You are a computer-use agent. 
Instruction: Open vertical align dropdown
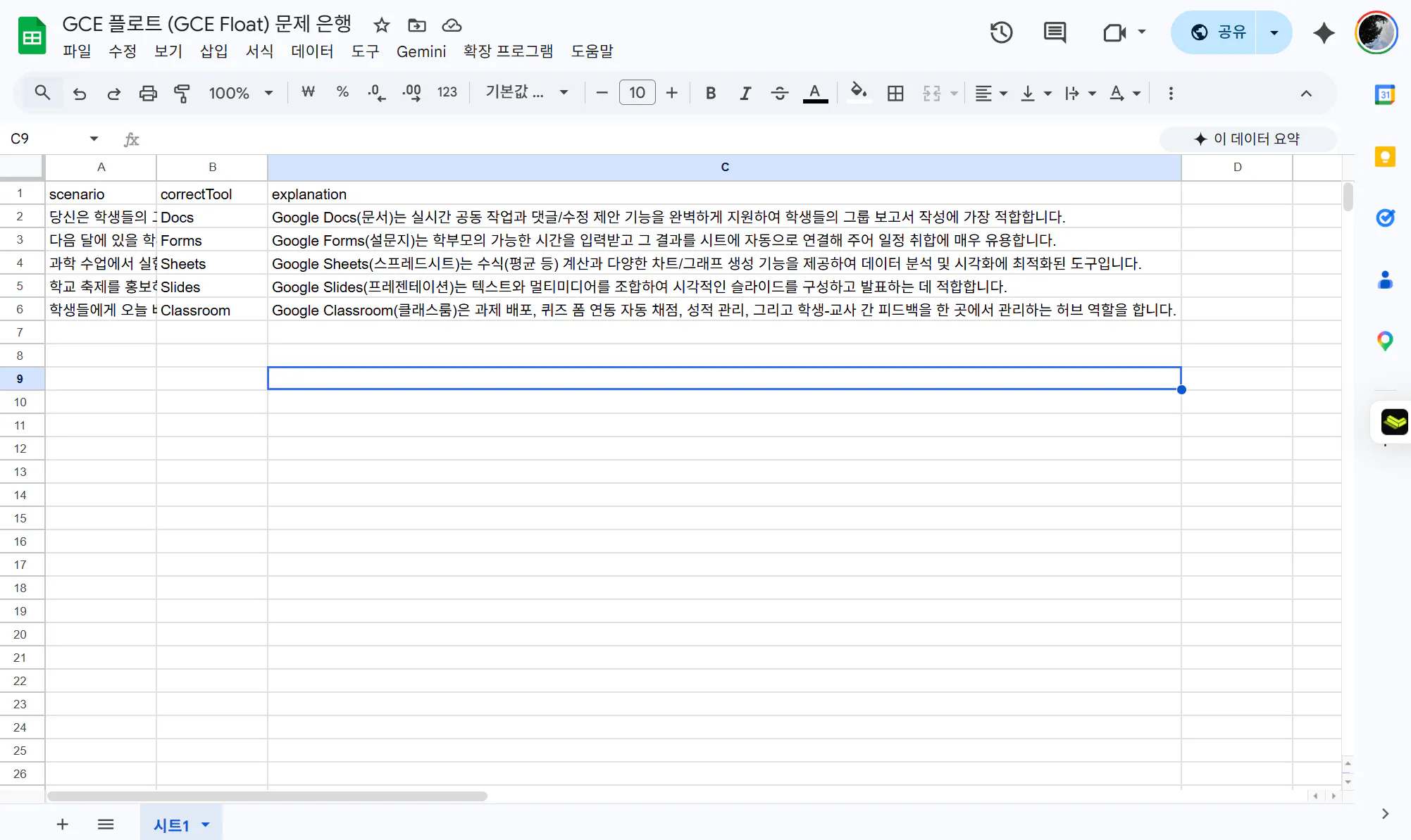pyautogui.click(x=1036, y=93)
